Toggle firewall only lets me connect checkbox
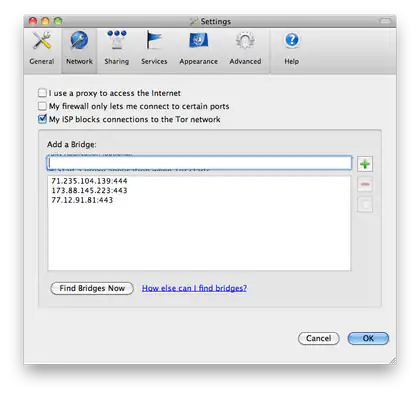 click(42, 106)
